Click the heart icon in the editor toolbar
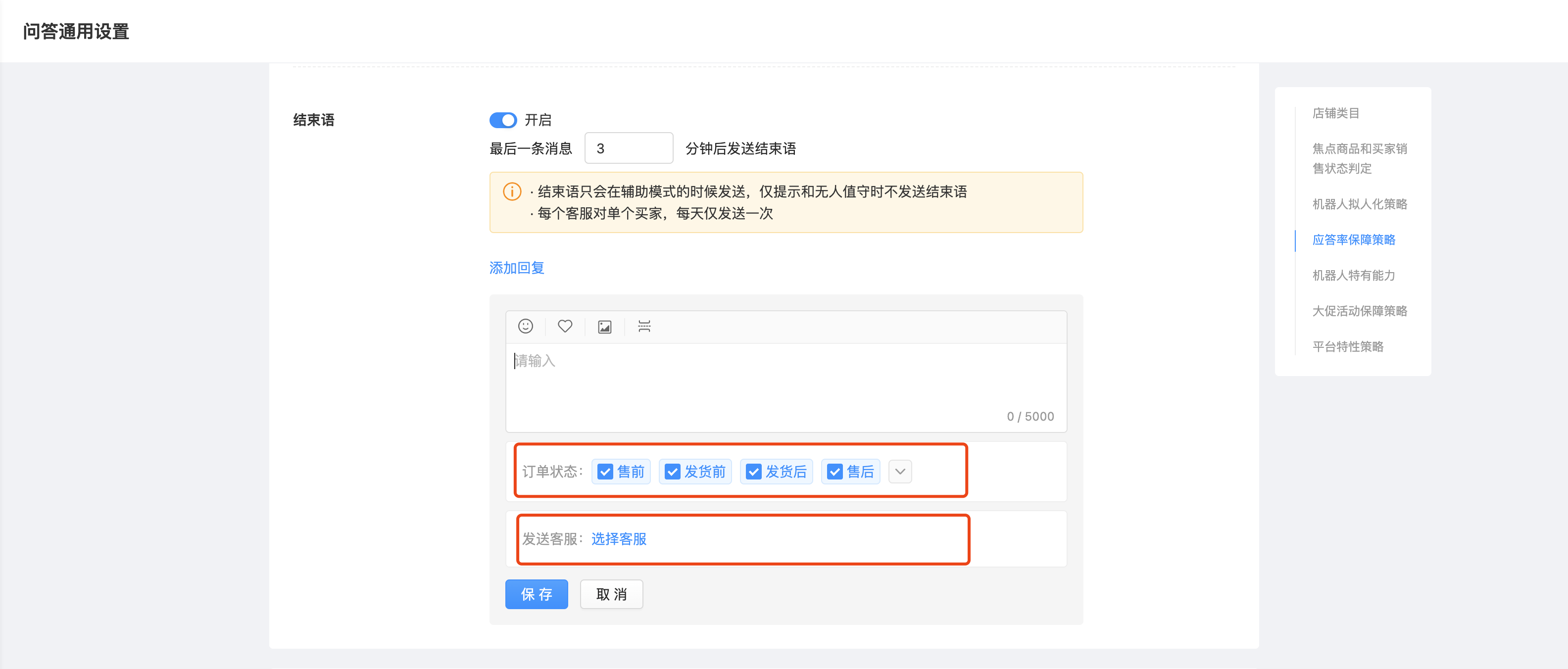Image resolution: width=1568 pixels, height=669 pixels. (565, 326)
